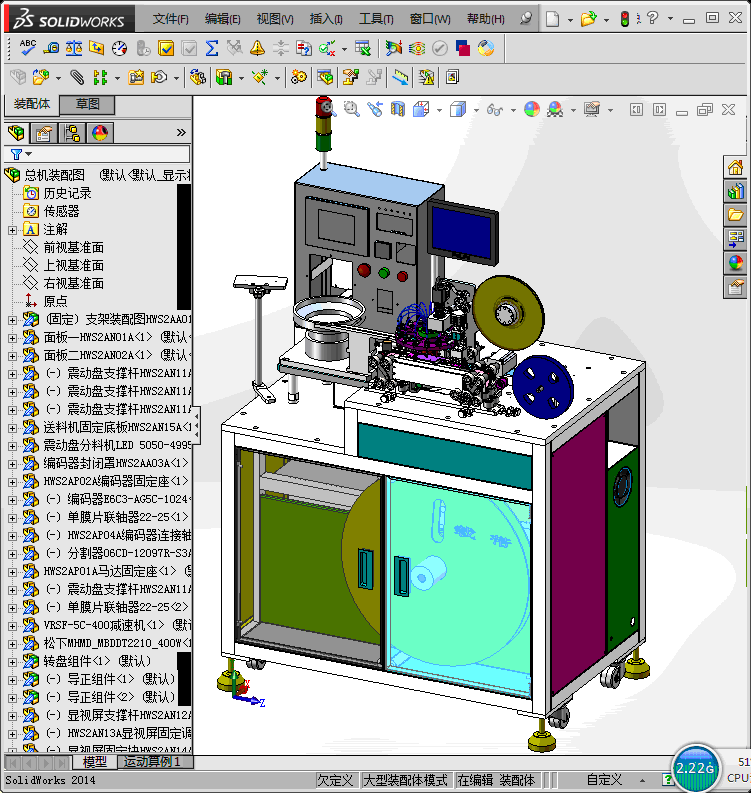Click the Mate paperclip icon
The width and height of the screenshot is (751, 793).
point(77,77)
